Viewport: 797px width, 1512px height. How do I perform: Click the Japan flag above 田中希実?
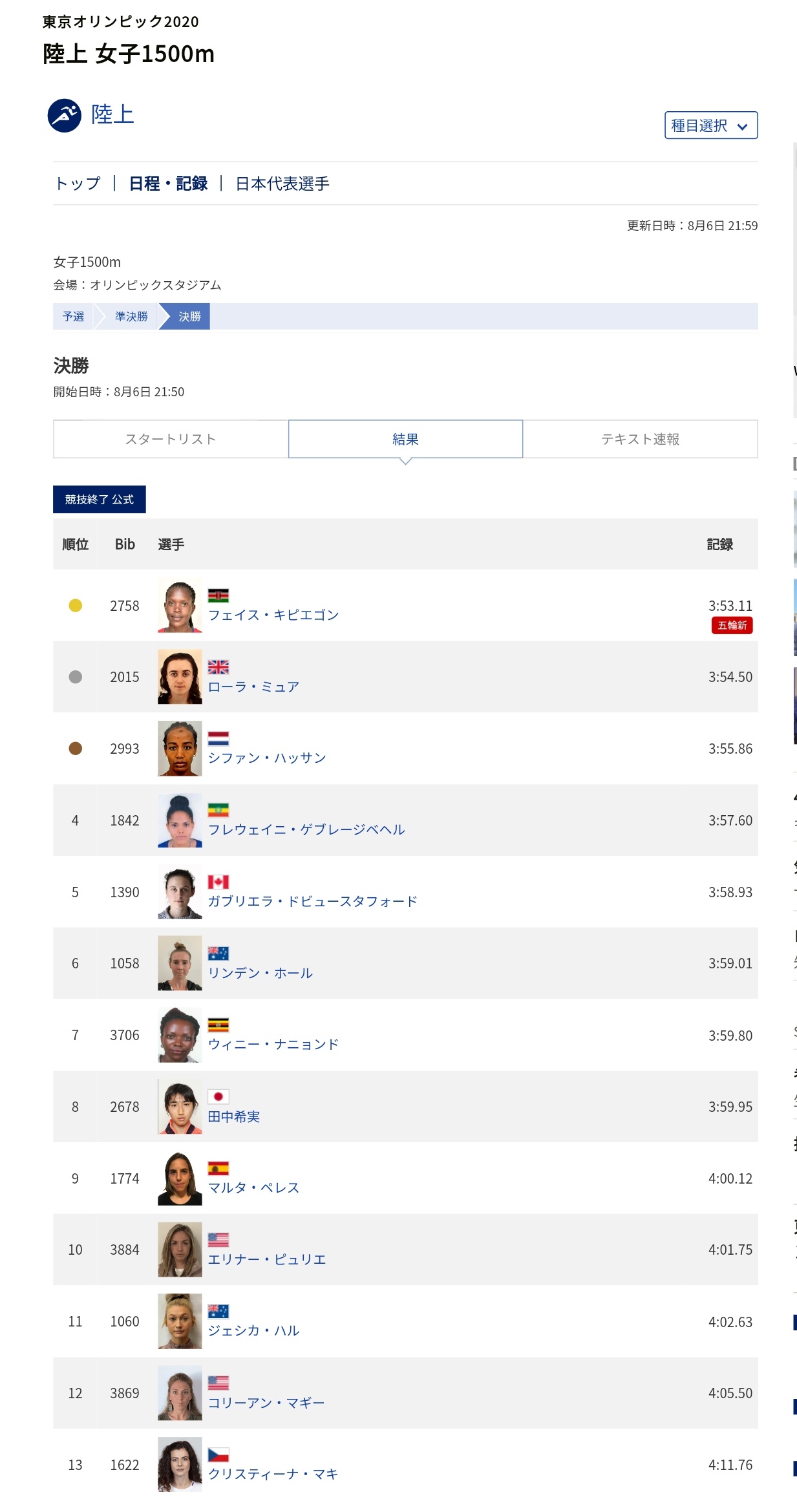point(218,1096)
